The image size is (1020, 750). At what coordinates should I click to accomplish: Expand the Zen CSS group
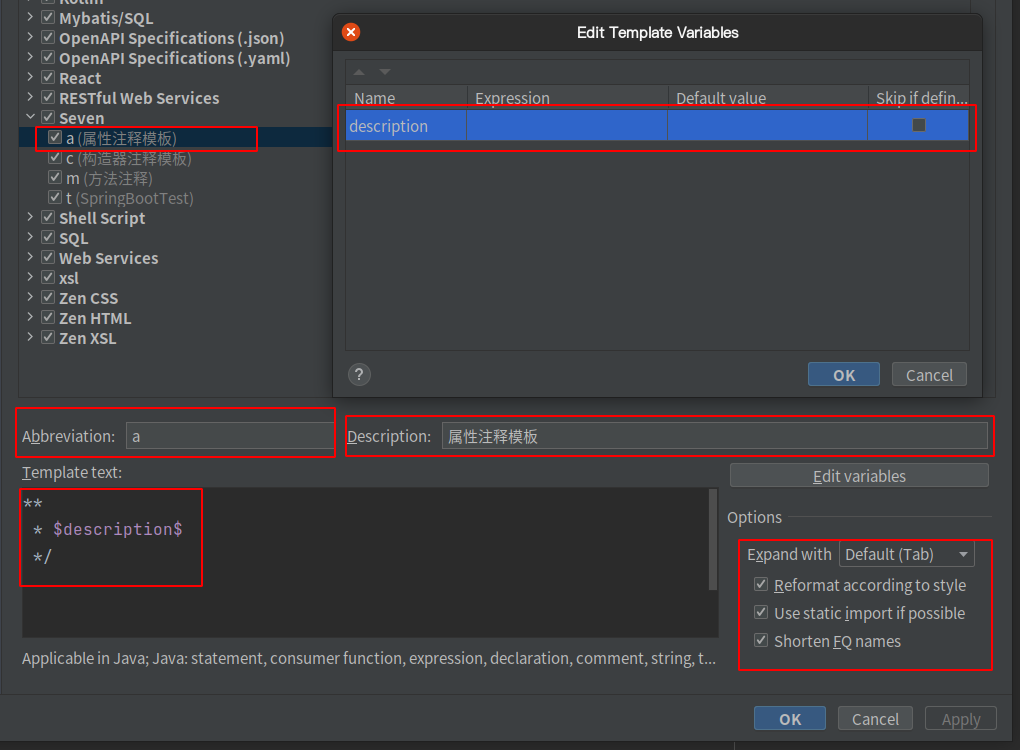pyautogui.click(x=30, y=298)
